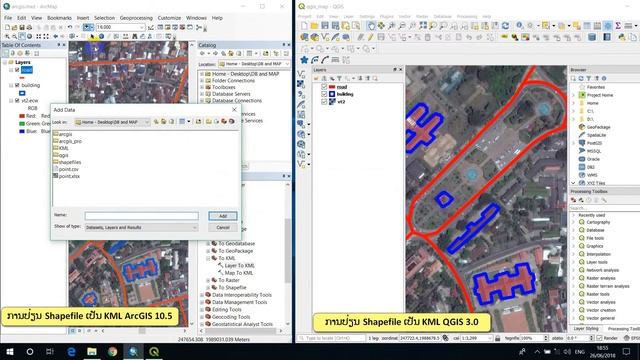Click the QGIS Statistical Summary sigma icon
This screenshot has width=640, height=360.
pyautogui.click(x=618, y=26)
